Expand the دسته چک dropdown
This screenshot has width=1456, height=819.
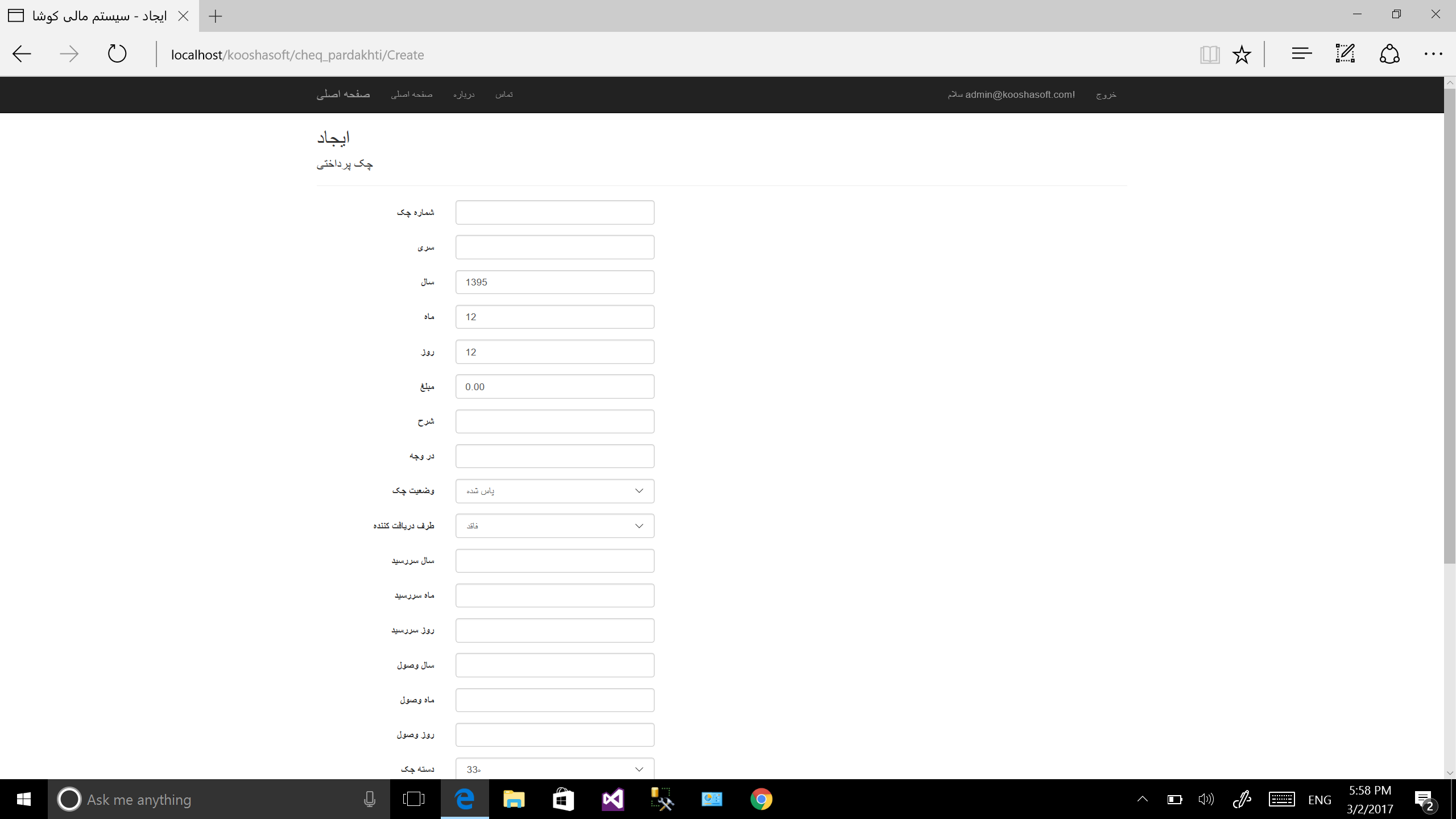pos(555,769)
